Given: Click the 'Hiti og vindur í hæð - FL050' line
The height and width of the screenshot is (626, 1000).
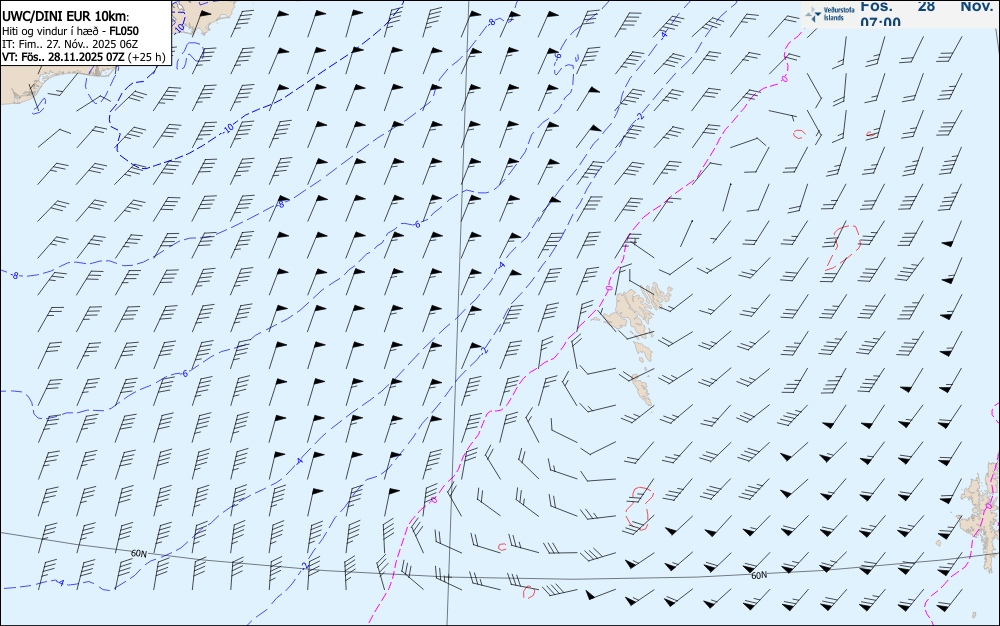Looking at the screenshot, I should point(70,31).
